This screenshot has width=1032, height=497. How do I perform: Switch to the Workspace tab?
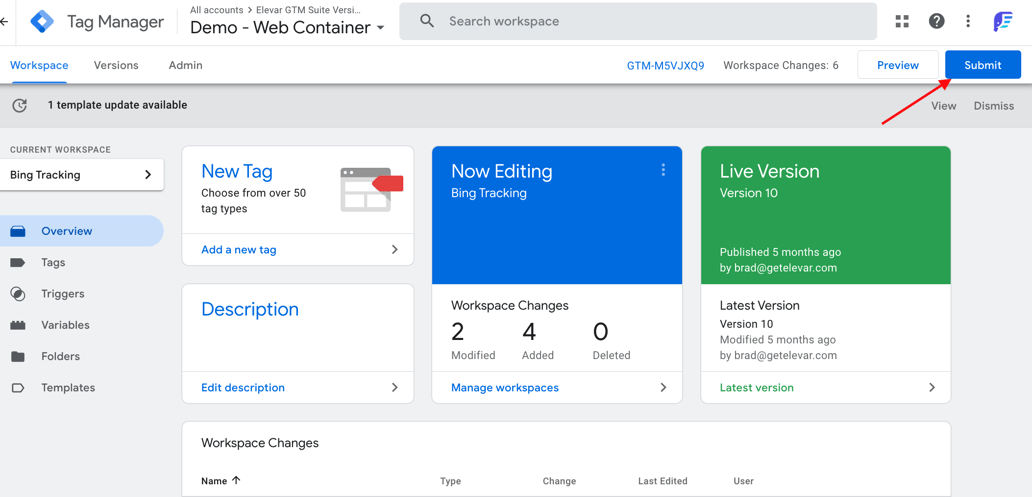click(39, 65)
